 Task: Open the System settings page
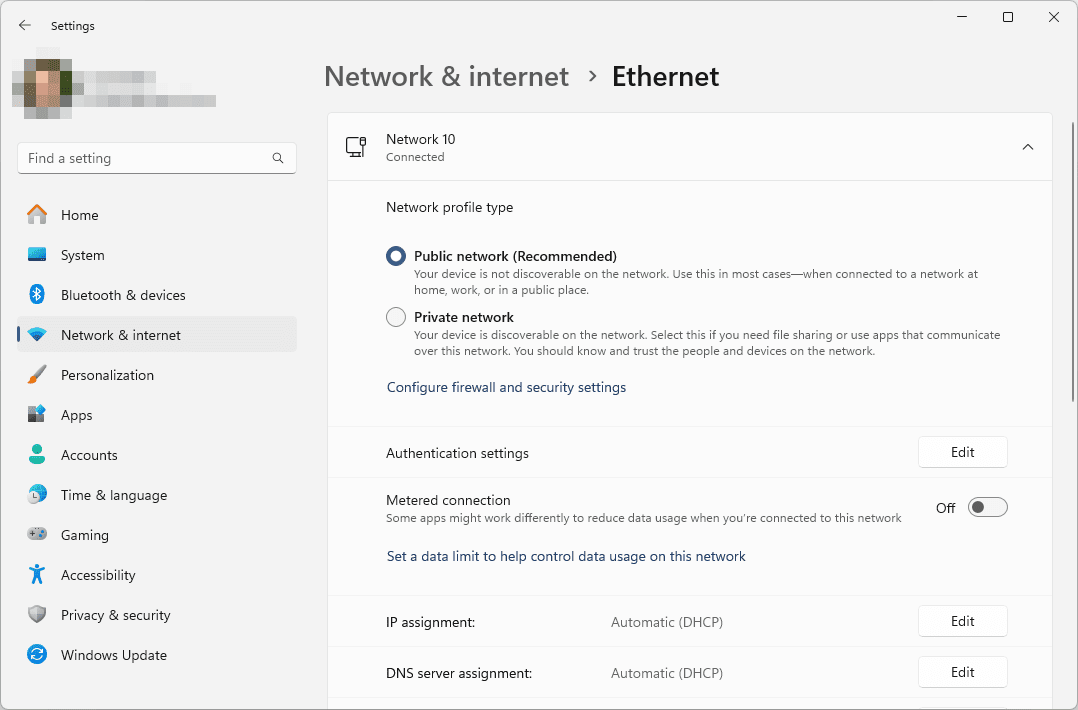point(82,255)
